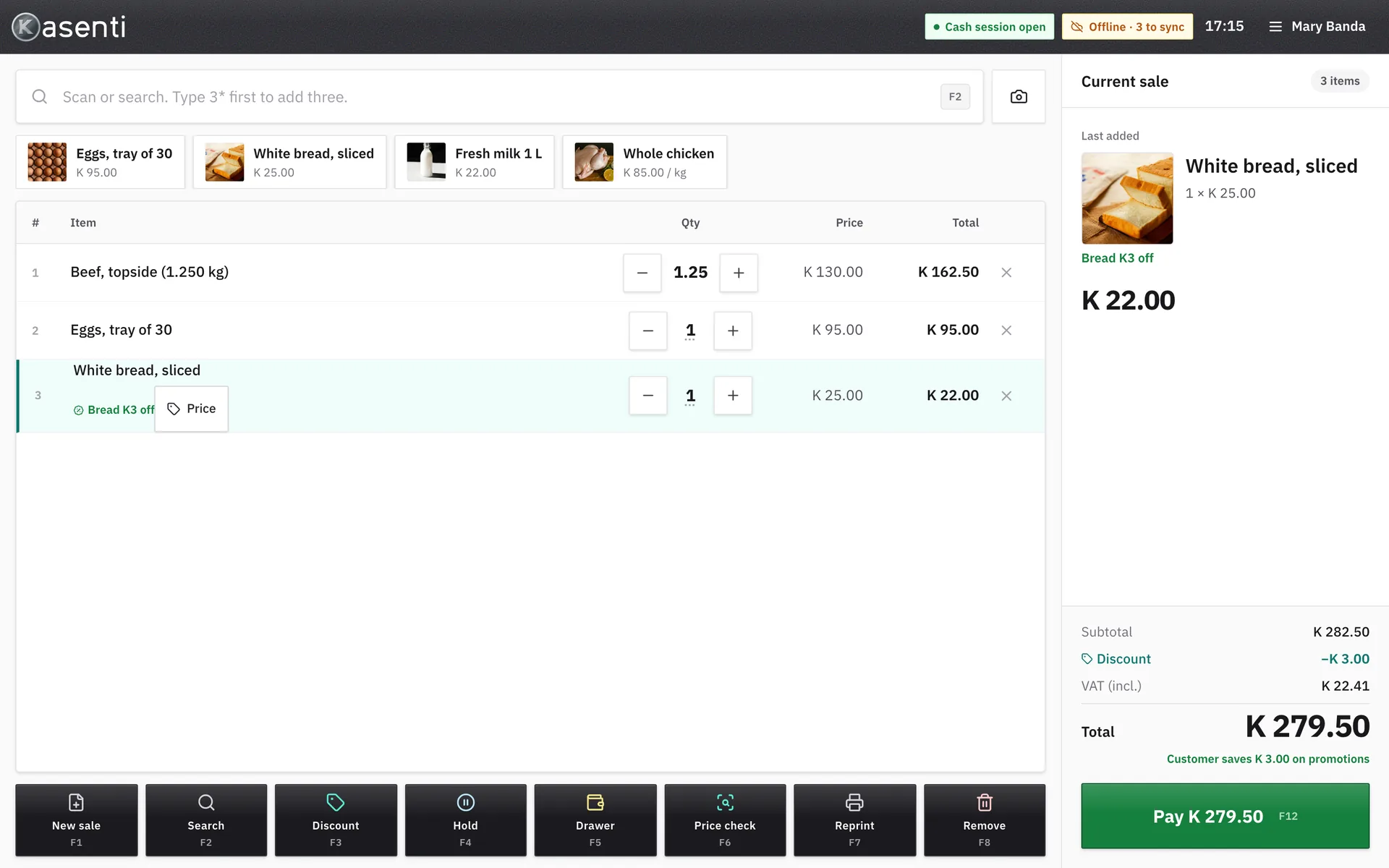Focus the scan or search field
The height and width of the screenshot is (868, 1389).
tap(499, 96)
